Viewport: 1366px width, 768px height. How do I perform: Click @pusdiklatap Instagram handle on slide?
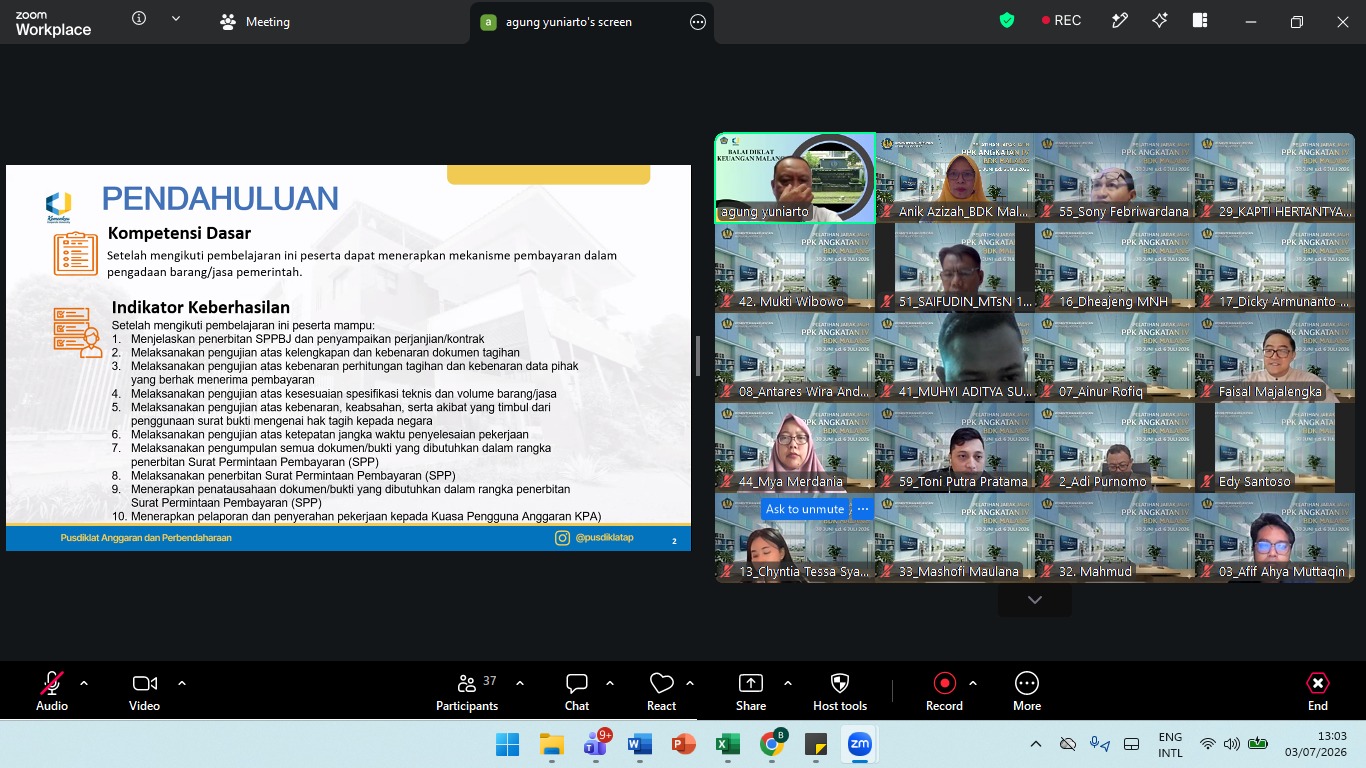[x=605, y=538]
